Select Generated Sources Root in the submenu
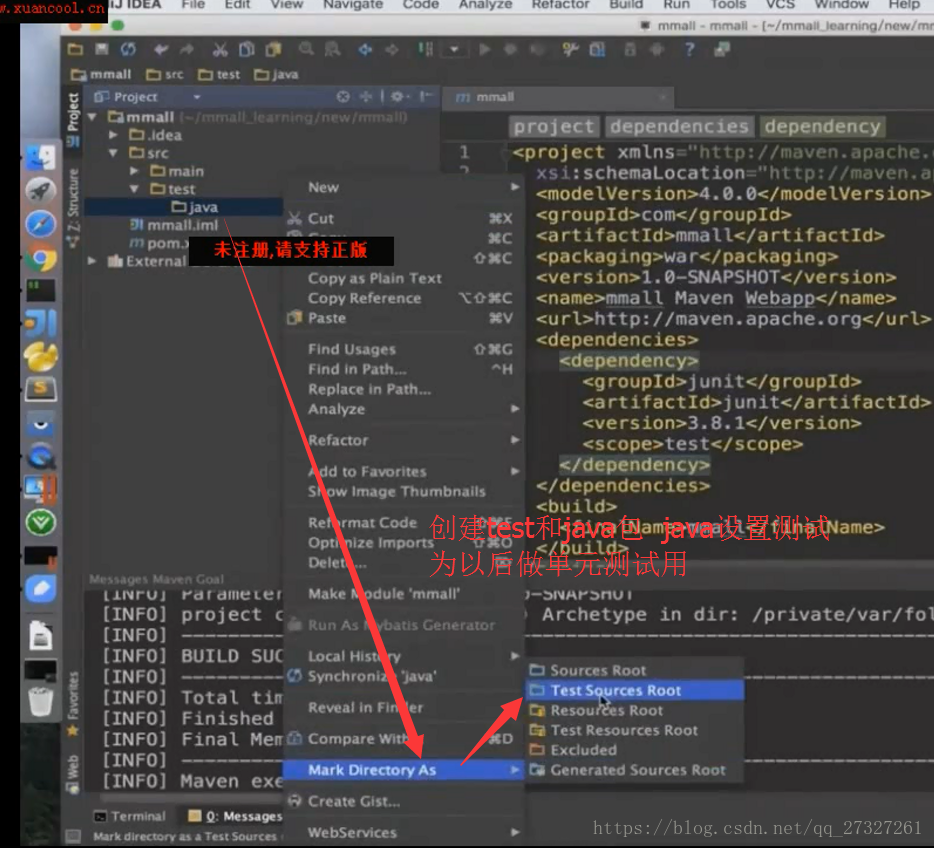Image resolution: width=934 pixels, height=848 pixels. pos(635,770)
